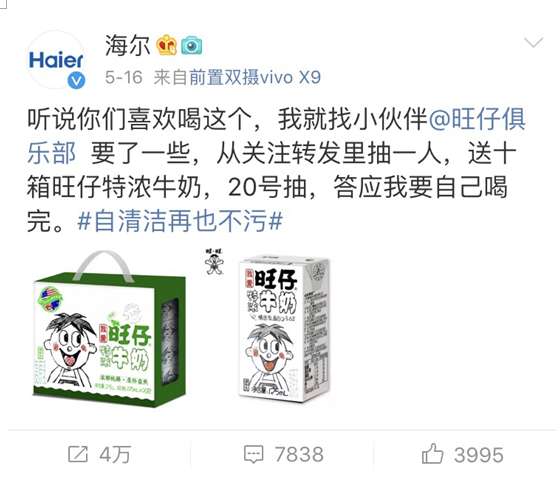View the white milk carton image
This screenshot has height=487, width=557.
tap(284, 329)
